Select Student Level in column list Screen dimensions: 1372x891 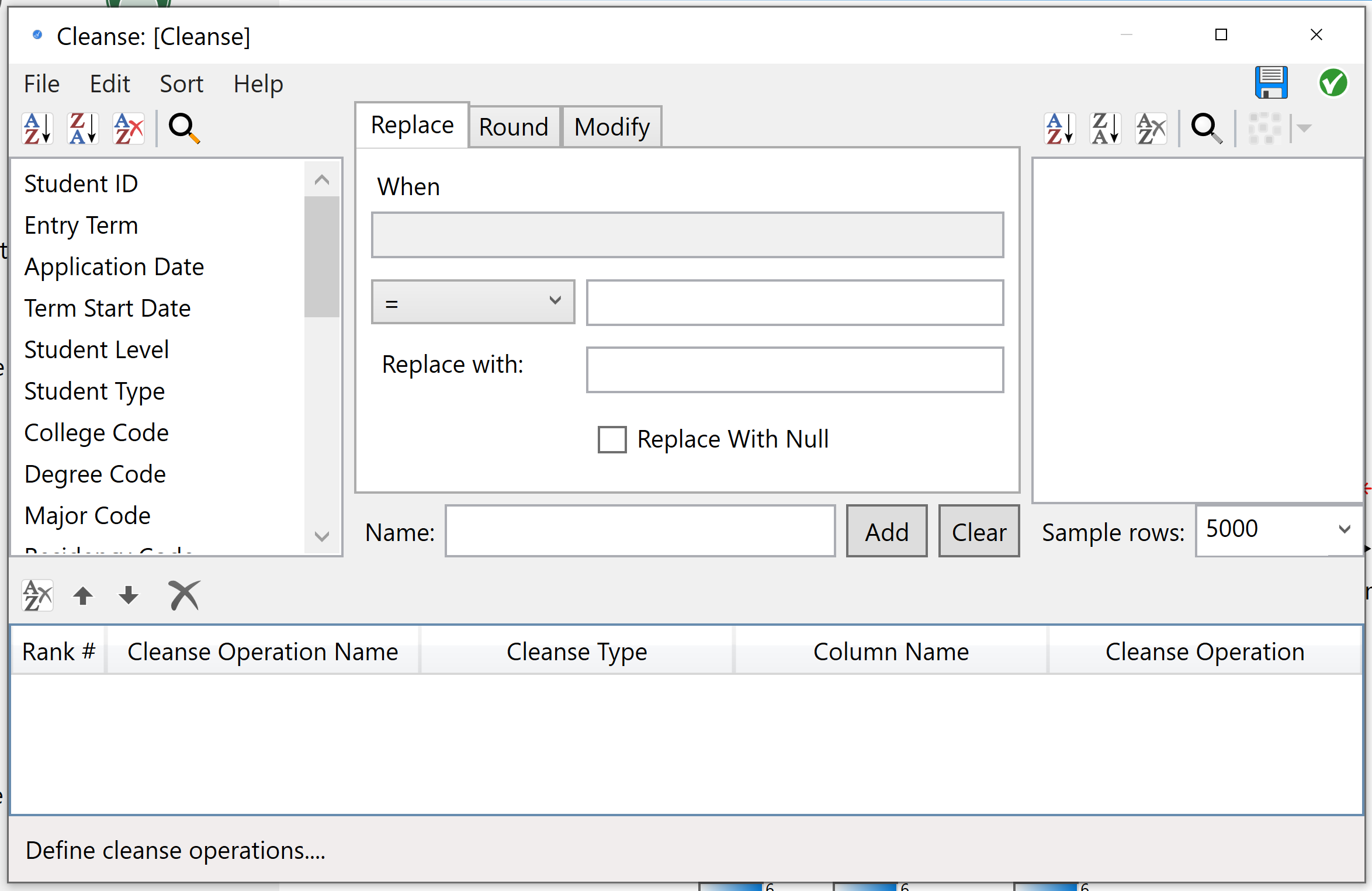coord(96,350)
